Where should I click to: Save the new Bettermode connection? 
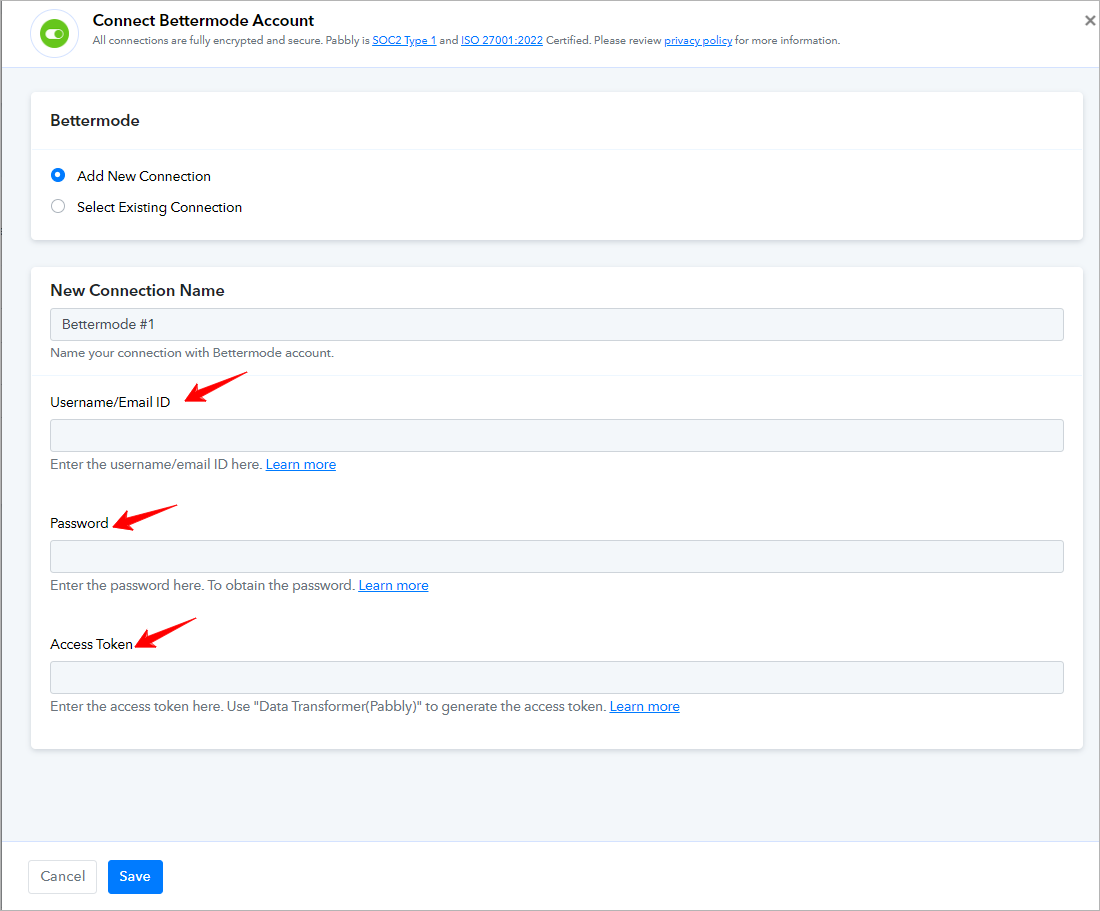[135, 877]
